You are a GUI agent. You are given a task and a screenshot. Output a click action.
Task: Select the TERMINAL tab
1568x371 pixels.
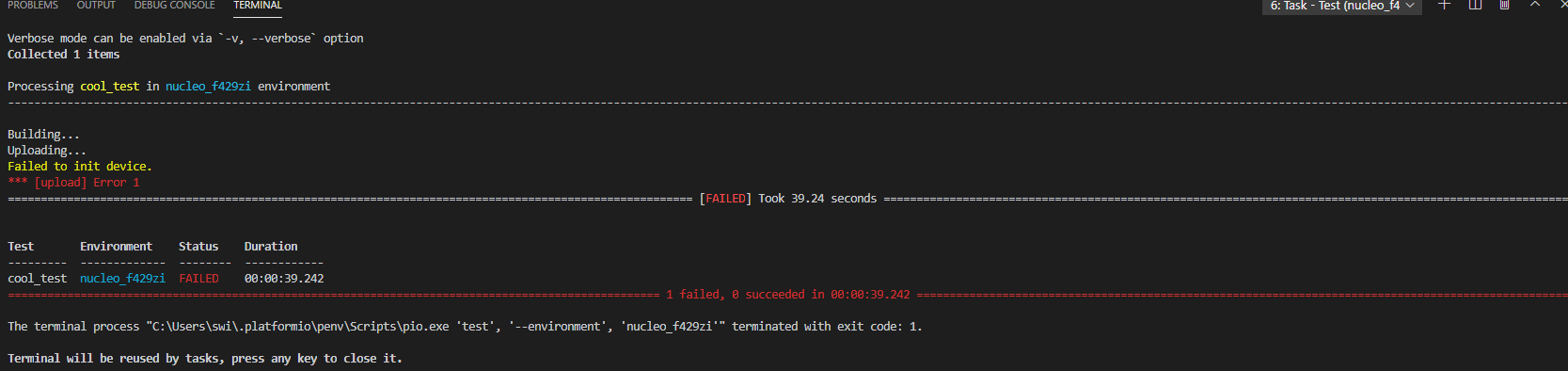258,6
